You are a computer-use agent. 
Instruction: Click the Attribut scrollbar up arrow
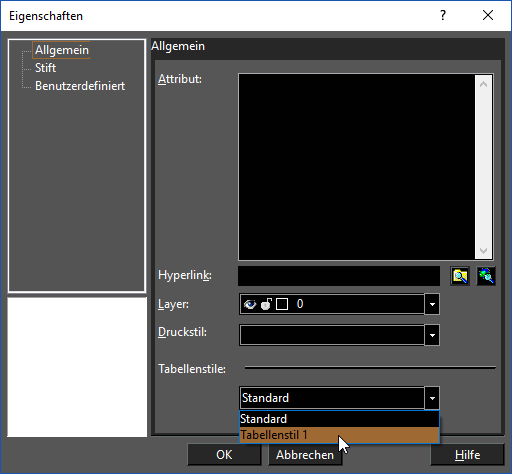[x=483, y=84]
